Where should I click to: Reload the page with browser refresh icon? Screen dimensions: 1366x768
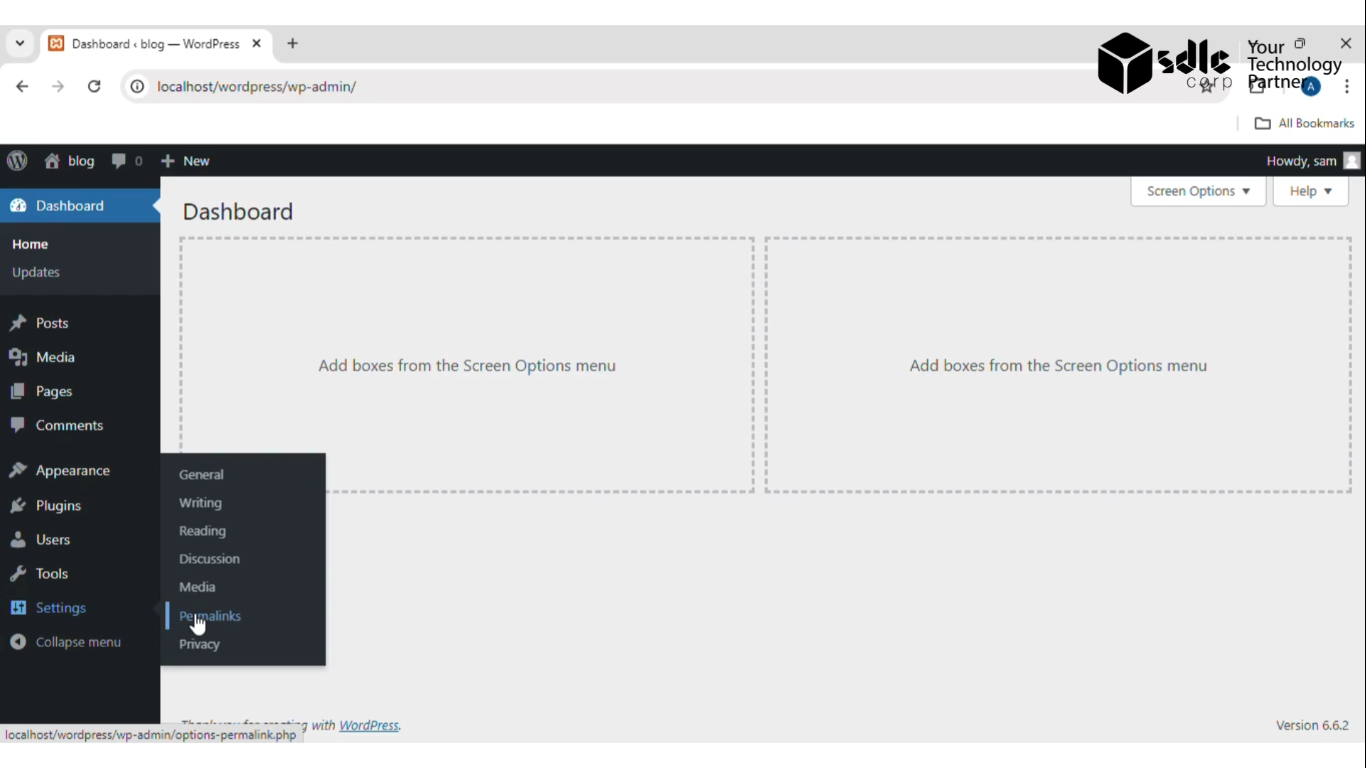(94, 86)
